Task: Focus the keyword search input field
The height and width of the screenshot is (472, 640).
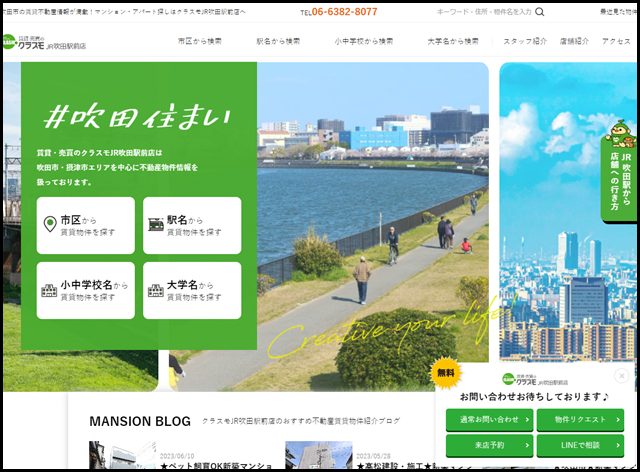Action: tap(484, 12)
